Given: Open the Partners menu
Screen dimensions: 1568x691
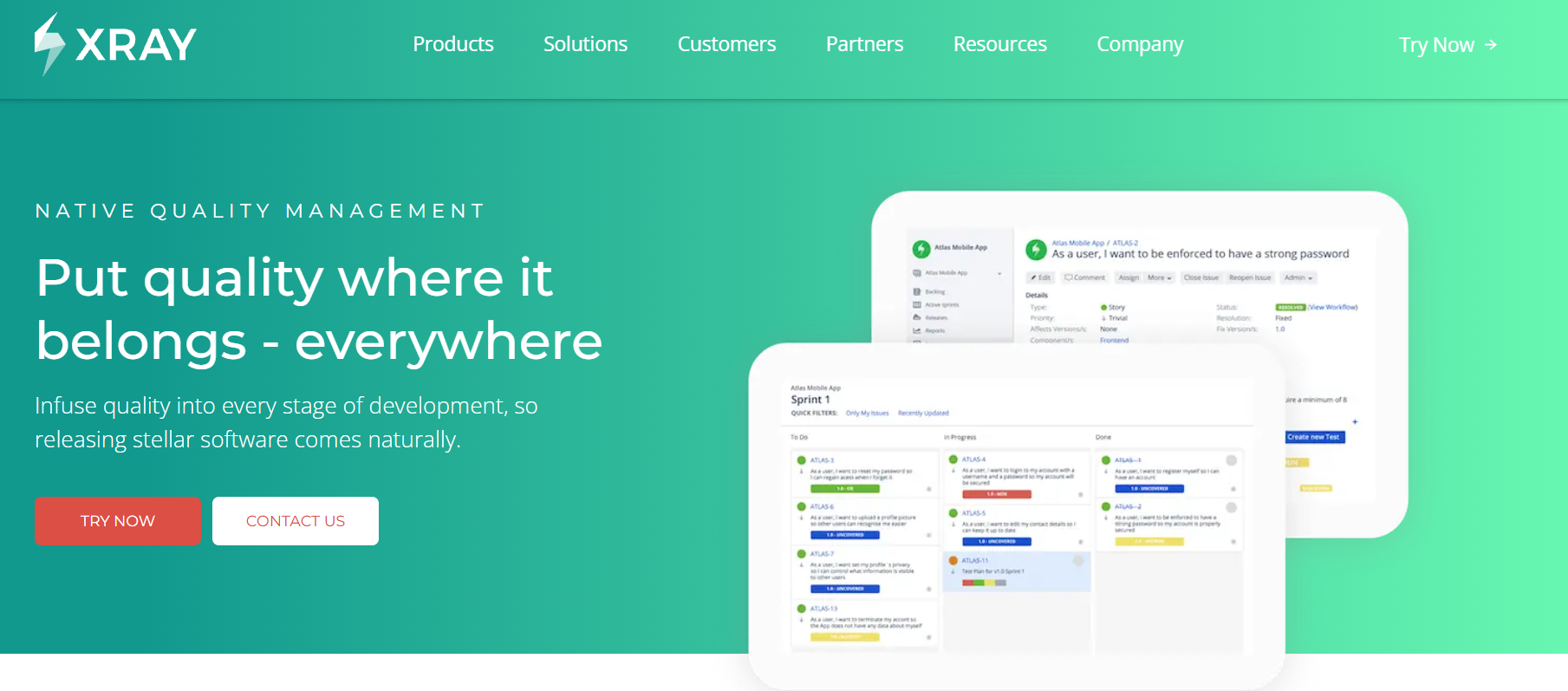Looking at the screenshot, I should pyautogui.click(x=864, y=44).
